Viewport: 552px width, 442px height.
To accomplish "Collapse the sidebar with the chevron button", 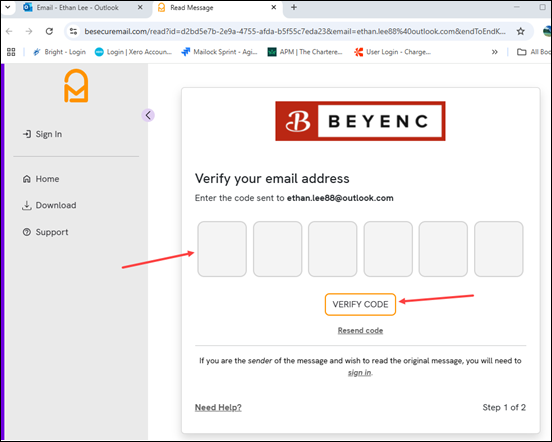I will tap(148, 115).
